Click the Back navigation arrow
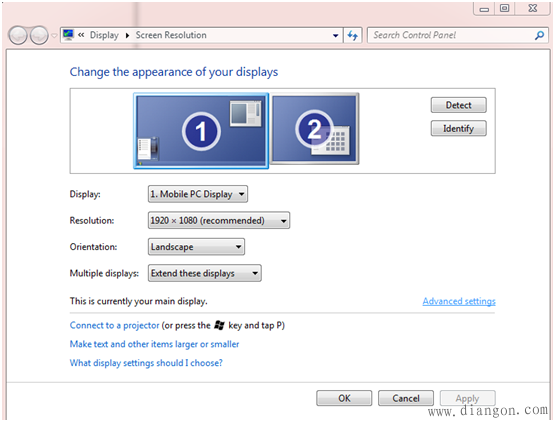553x424 pixels. (x=18, y=35)
